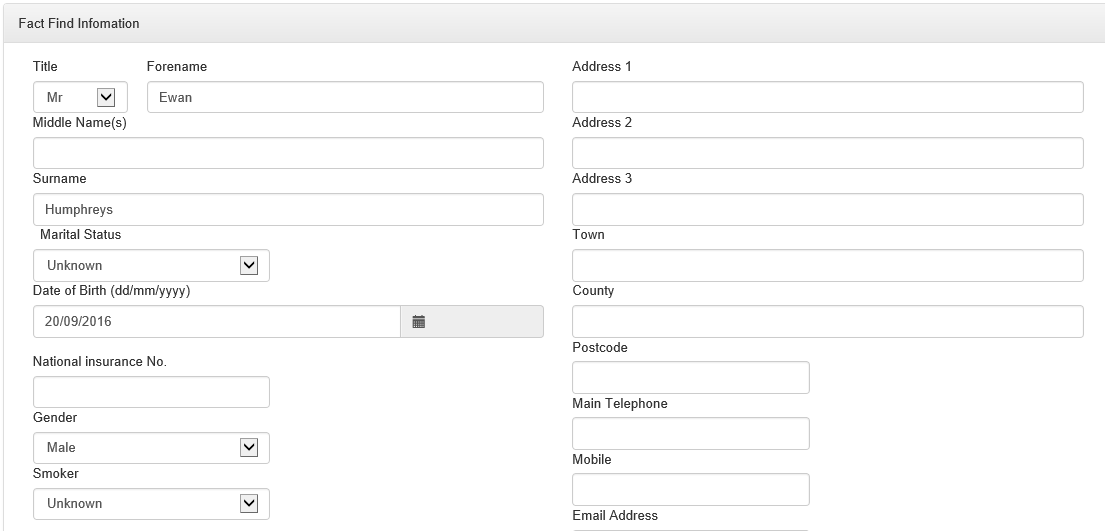
Task: Expand the Marital Status dropdown
Action: [x=151, y=266]
